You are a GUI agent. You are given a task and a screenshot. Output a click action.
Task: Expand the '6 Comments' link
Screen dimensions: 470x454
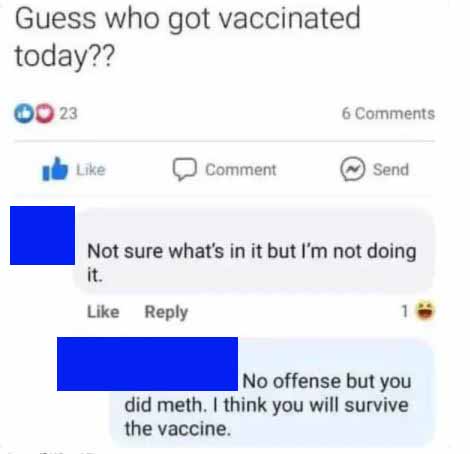pyautogui.click(x=388, y=113)
